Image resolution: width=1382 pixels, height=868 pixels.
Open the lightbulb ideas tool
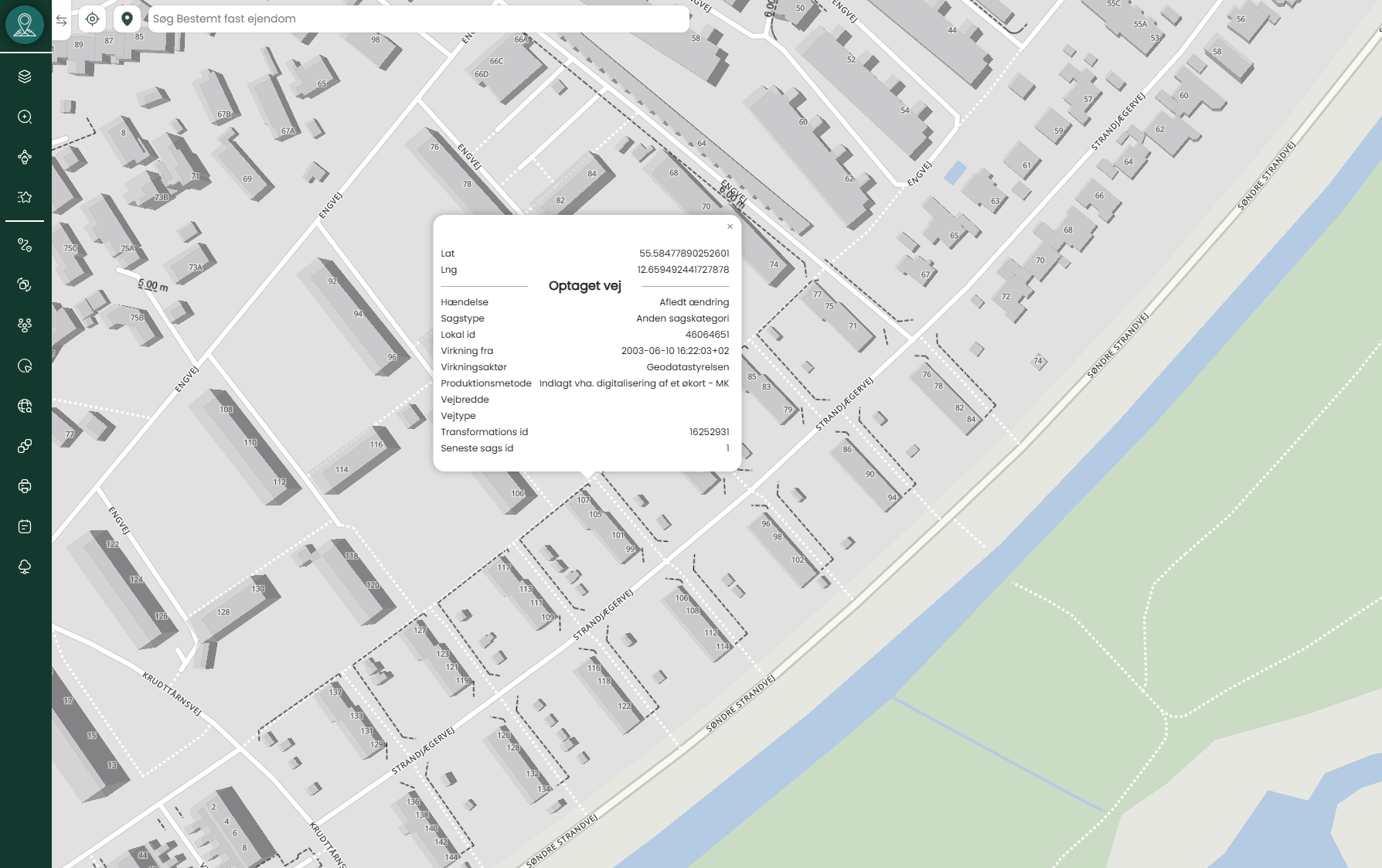coord(25,157)
